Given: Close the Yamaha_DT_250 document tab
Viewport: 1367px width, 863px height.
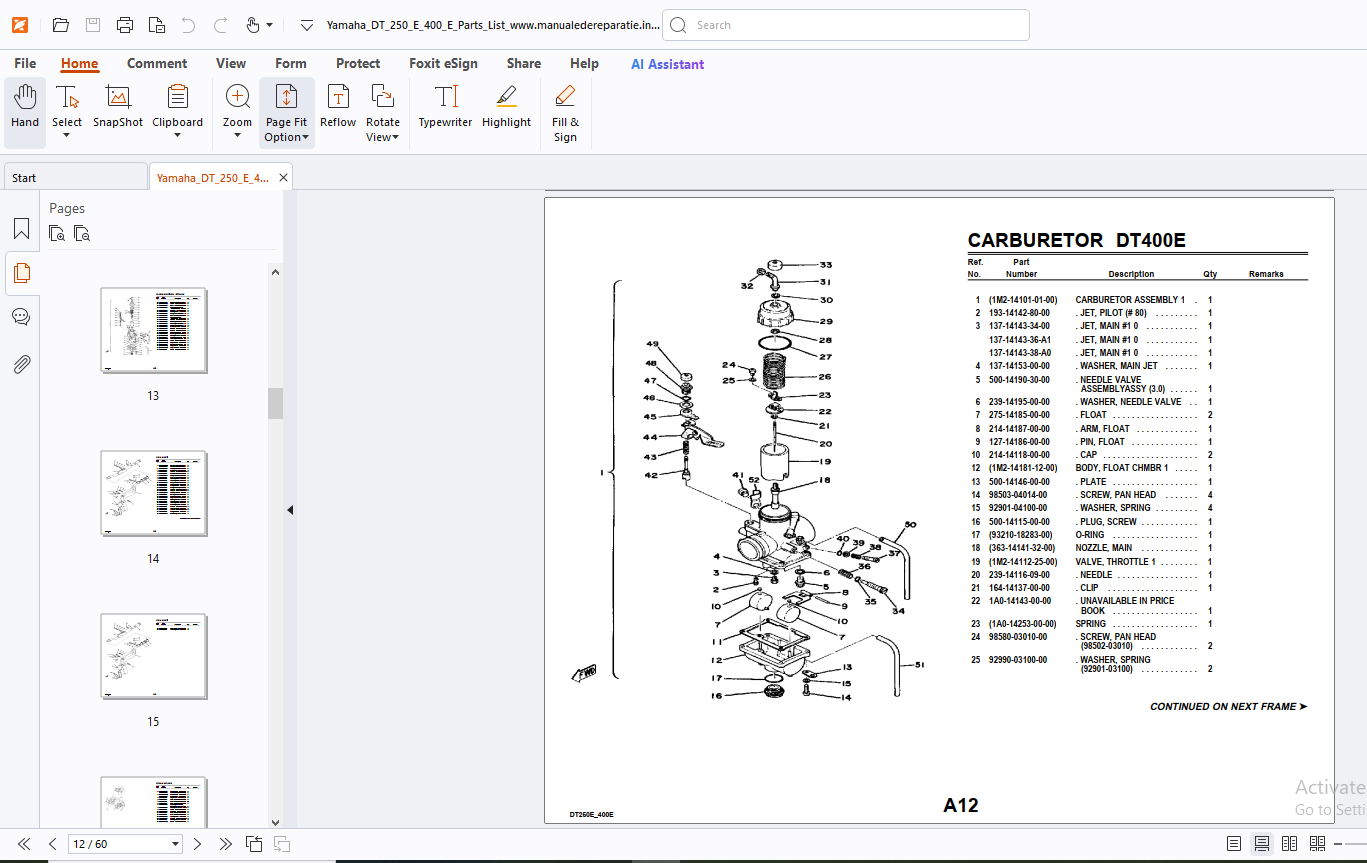Looking at the screenshot, I should 283,178.
